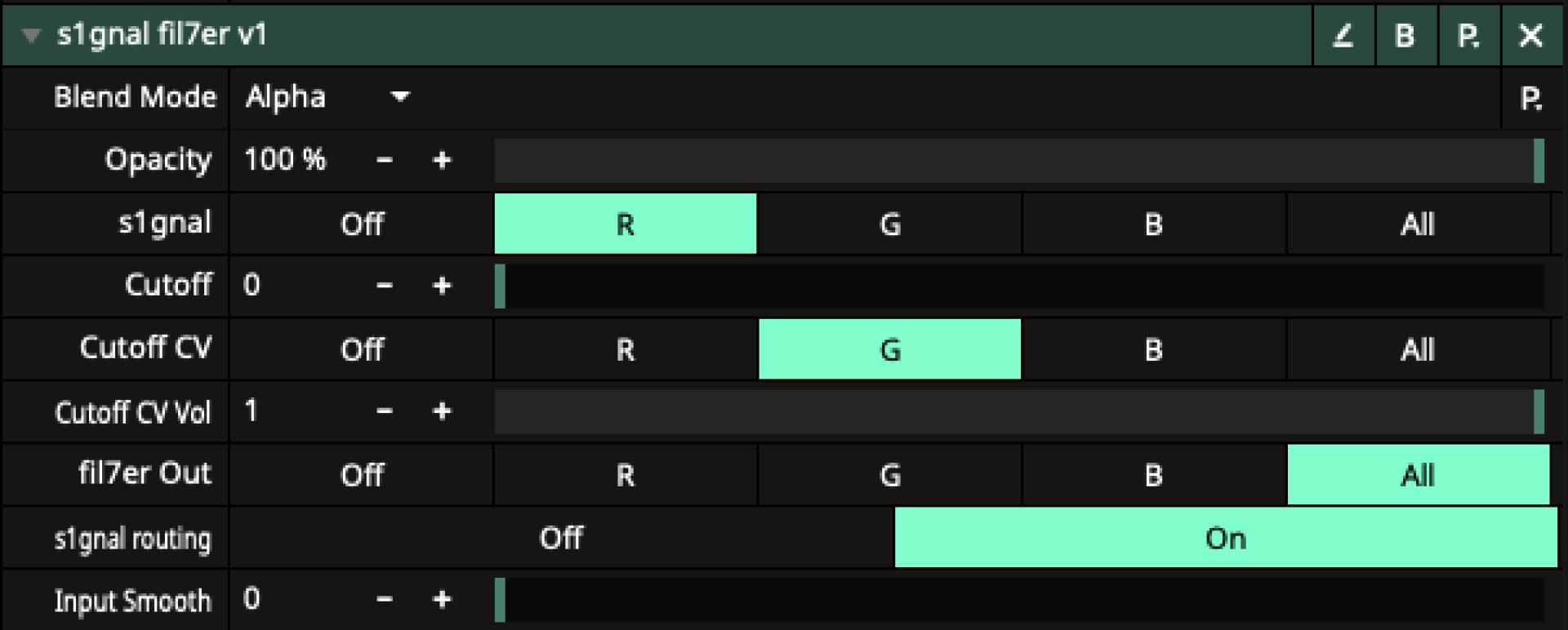Screen dimensions: 1568x630
Task: Click the Opacity slider bar
Action: point(1017,160)
